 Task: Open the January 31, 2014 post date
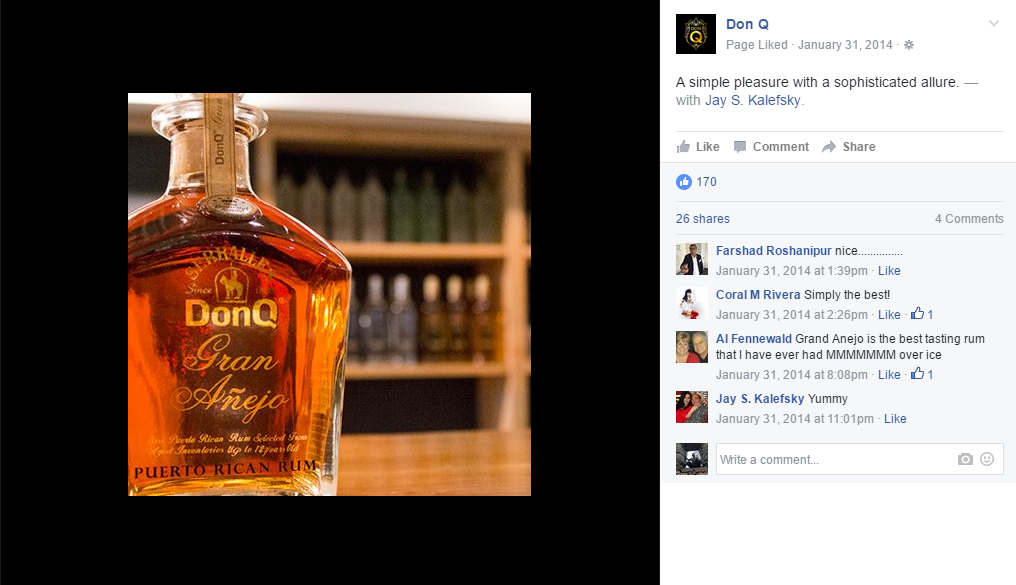845,45
